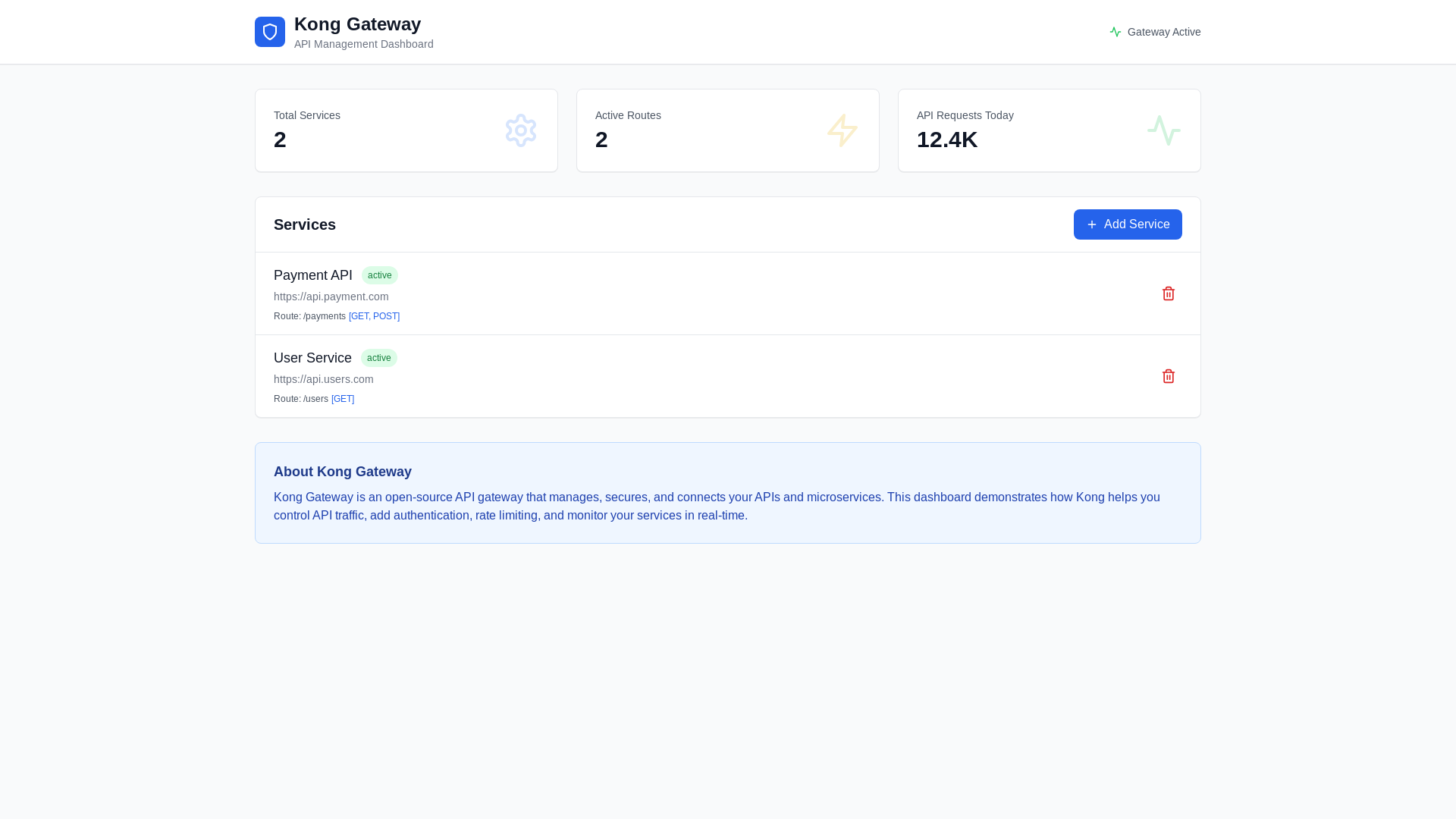The width and height of the screenshot is (1456, 819).
Task: Delete the User Service via trash icon
Action: pyautogui.click(x=1169, y=376)
